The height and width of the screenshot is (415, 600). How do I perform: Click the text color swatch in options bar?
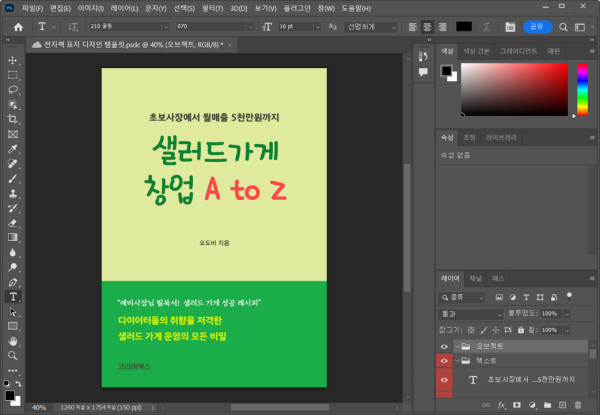coord(464,27)
